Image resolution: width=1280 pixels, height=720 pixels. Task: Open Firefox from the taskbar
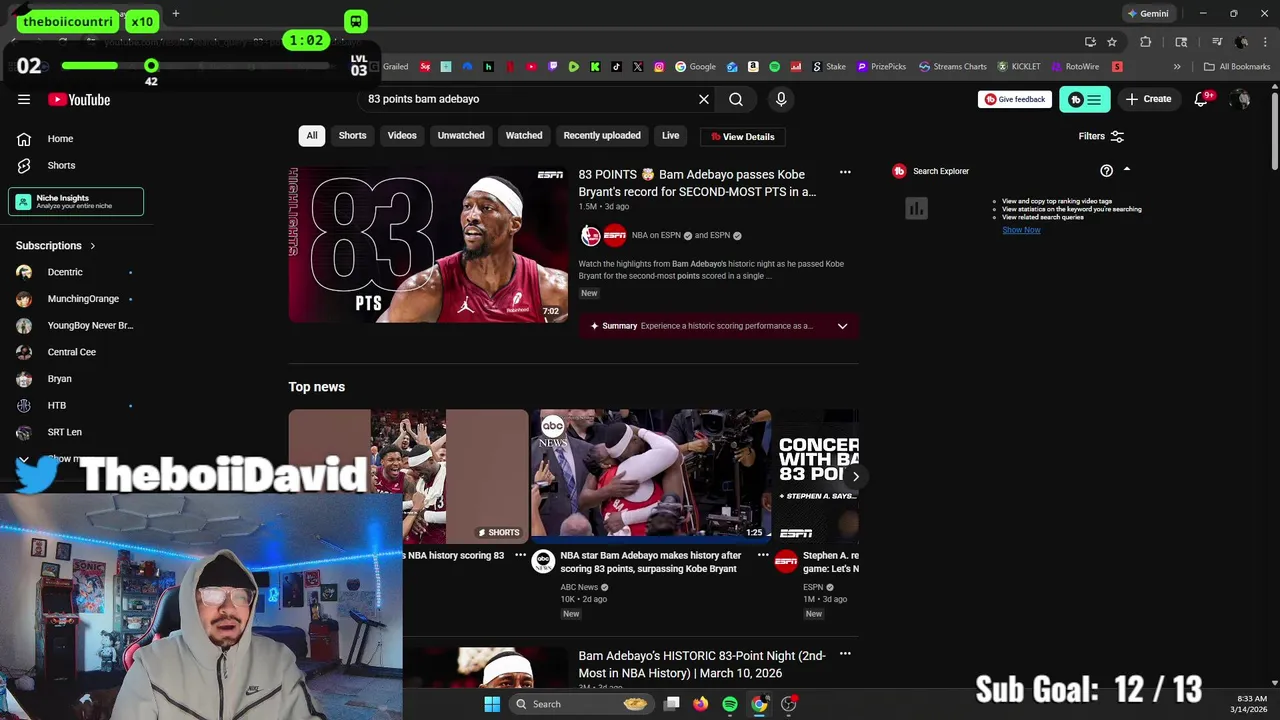click(x=701, y=704)
